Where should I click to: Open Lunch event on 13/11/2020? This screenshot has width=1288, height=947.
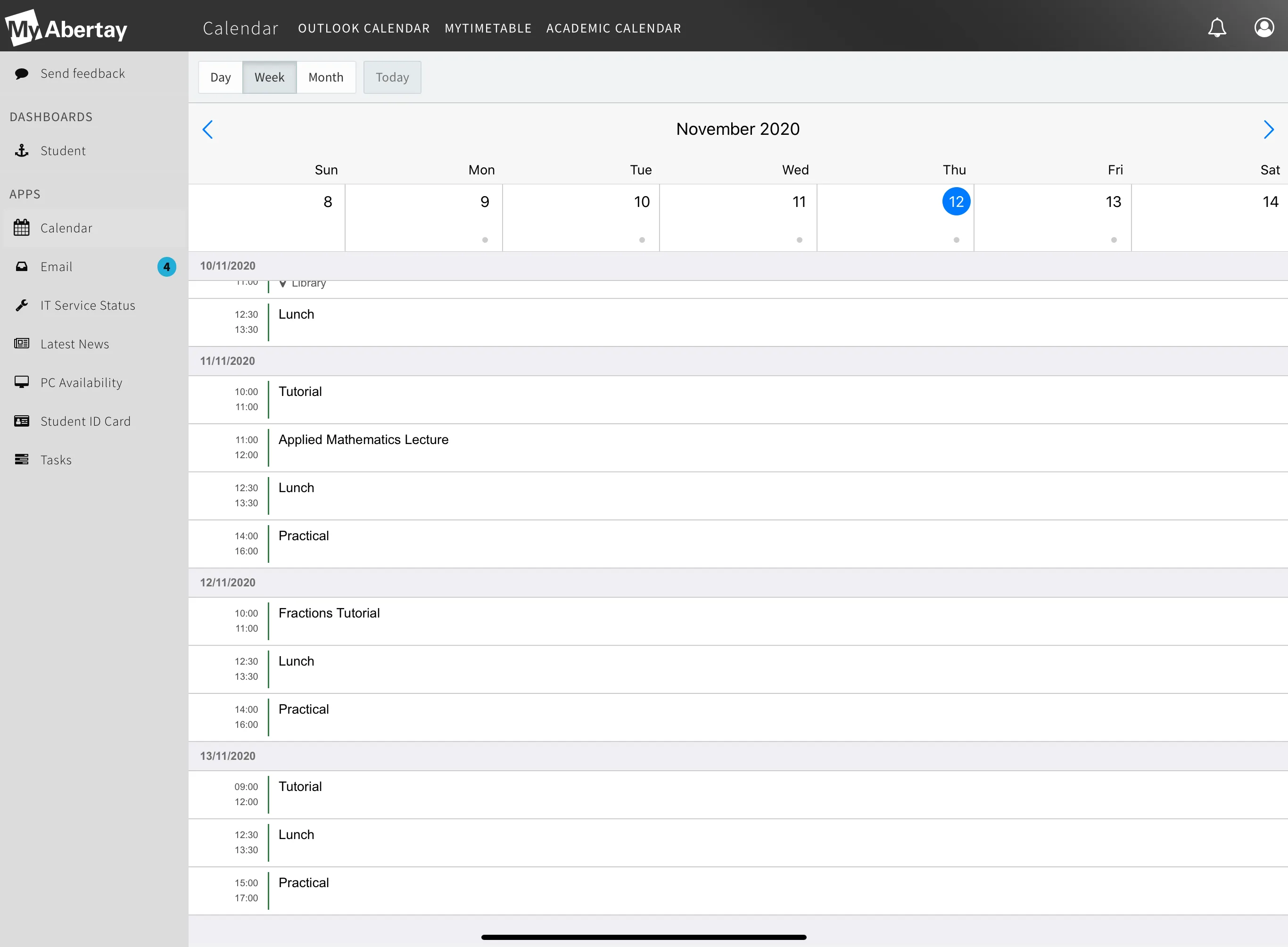(738, 843)
